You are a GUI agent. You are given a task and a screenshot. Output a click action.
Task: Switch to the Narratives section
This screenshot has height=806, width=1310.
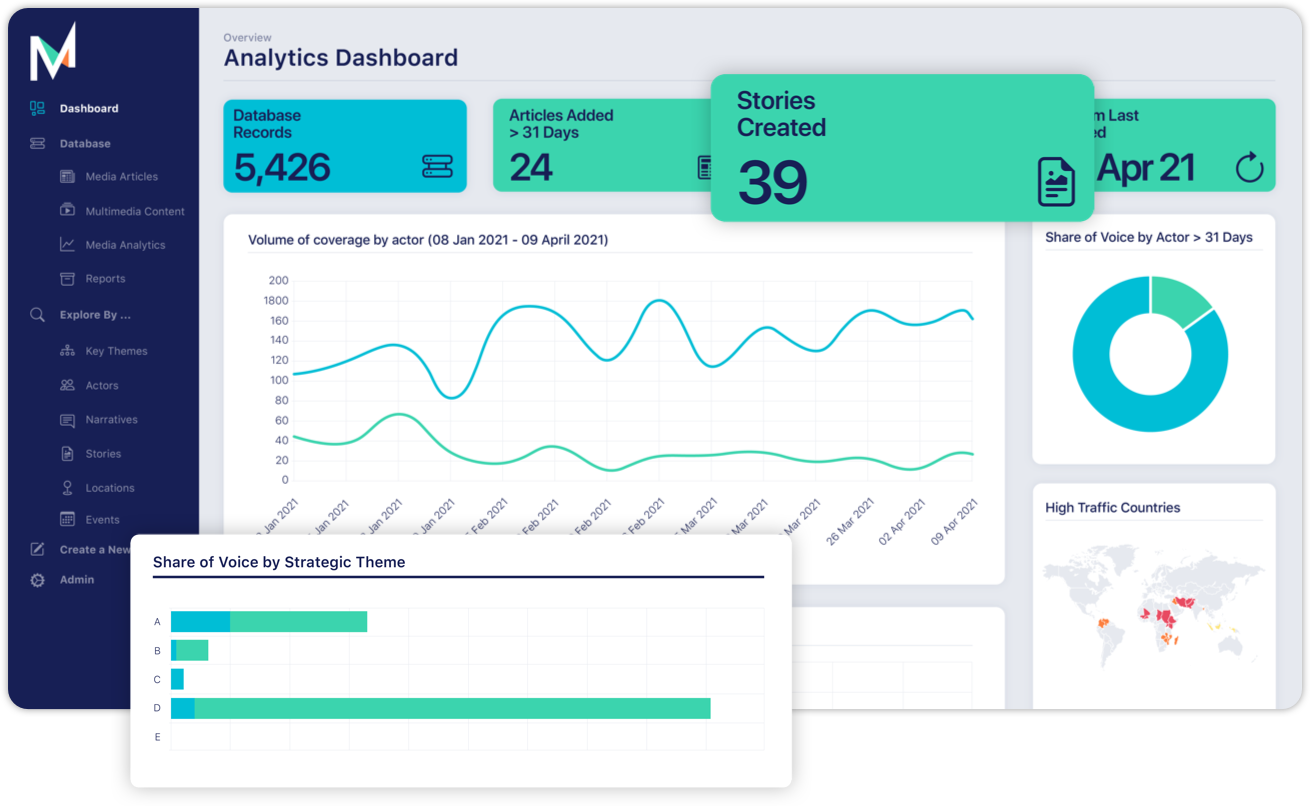click(65, 419)
